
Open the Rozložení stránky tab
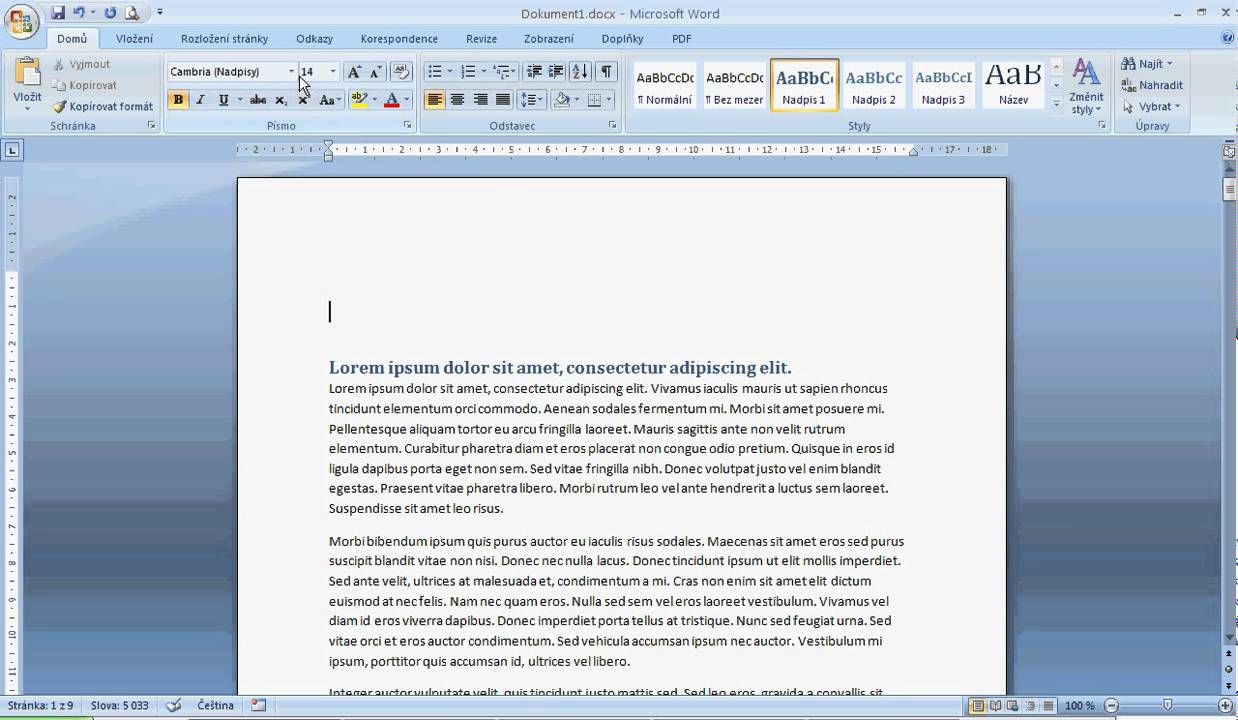224,39
